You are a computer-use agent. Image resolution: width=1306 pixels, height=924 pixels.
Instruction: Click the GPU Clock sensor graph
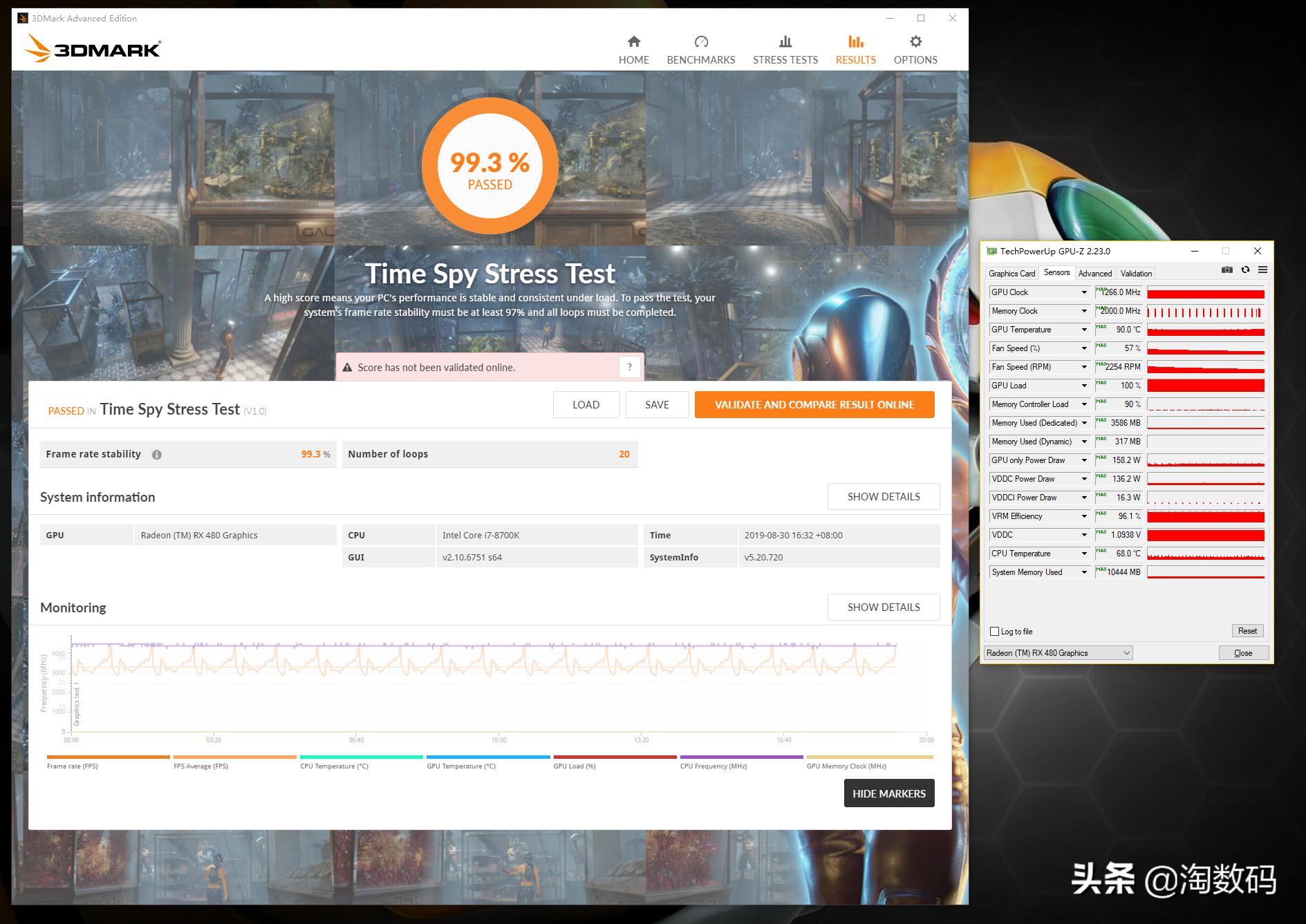tap(1206, 292)
